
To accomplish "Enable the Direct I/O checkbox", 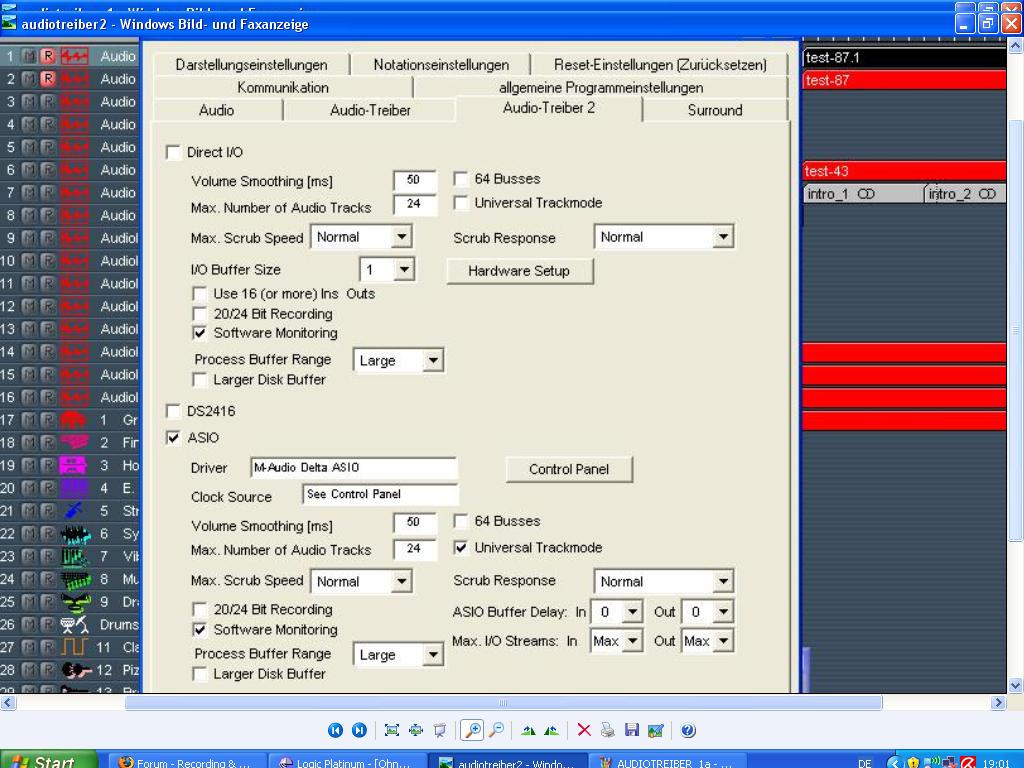I will point(173,152).
